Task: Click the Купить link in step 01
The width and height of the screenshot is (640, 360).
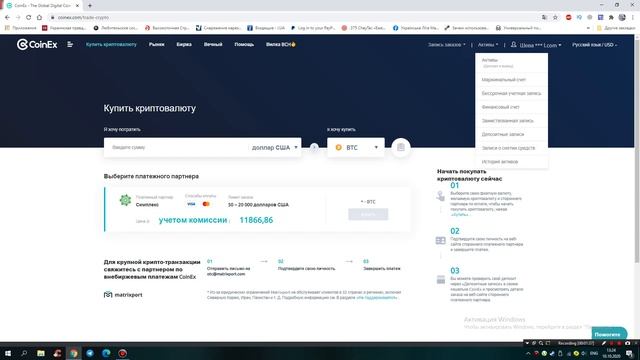Action: (460, 214)
